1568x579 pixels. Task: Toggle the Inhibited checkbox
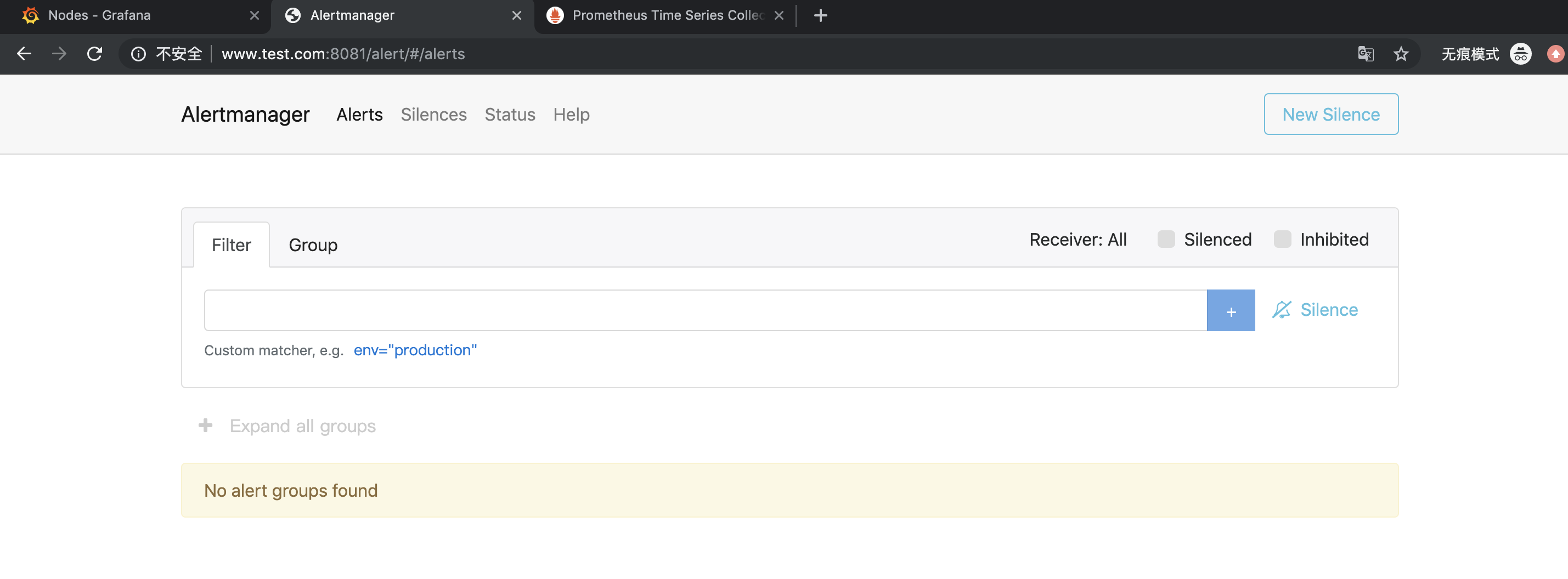point(1282,239)
